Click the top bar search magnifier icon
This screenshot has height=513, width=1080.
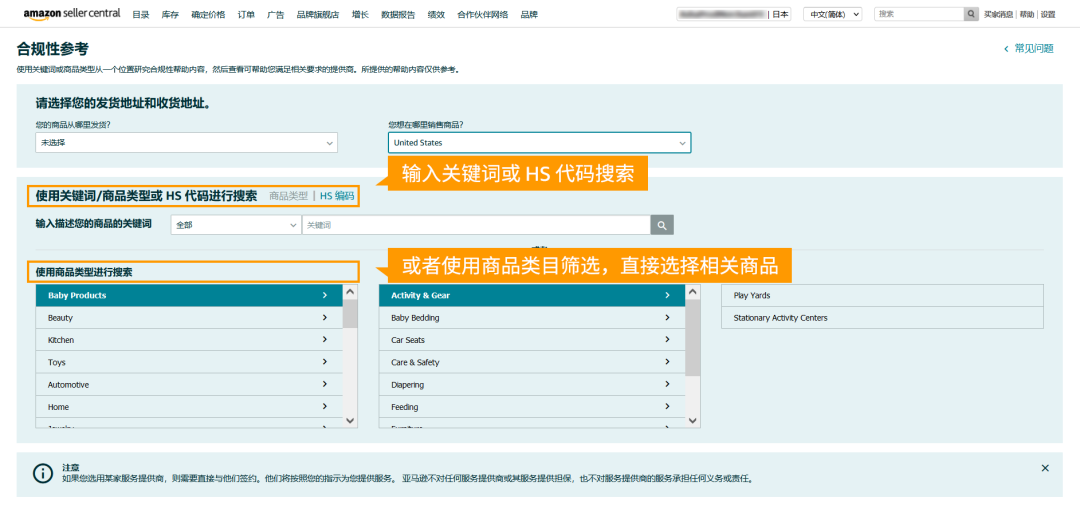pos(971,14)
